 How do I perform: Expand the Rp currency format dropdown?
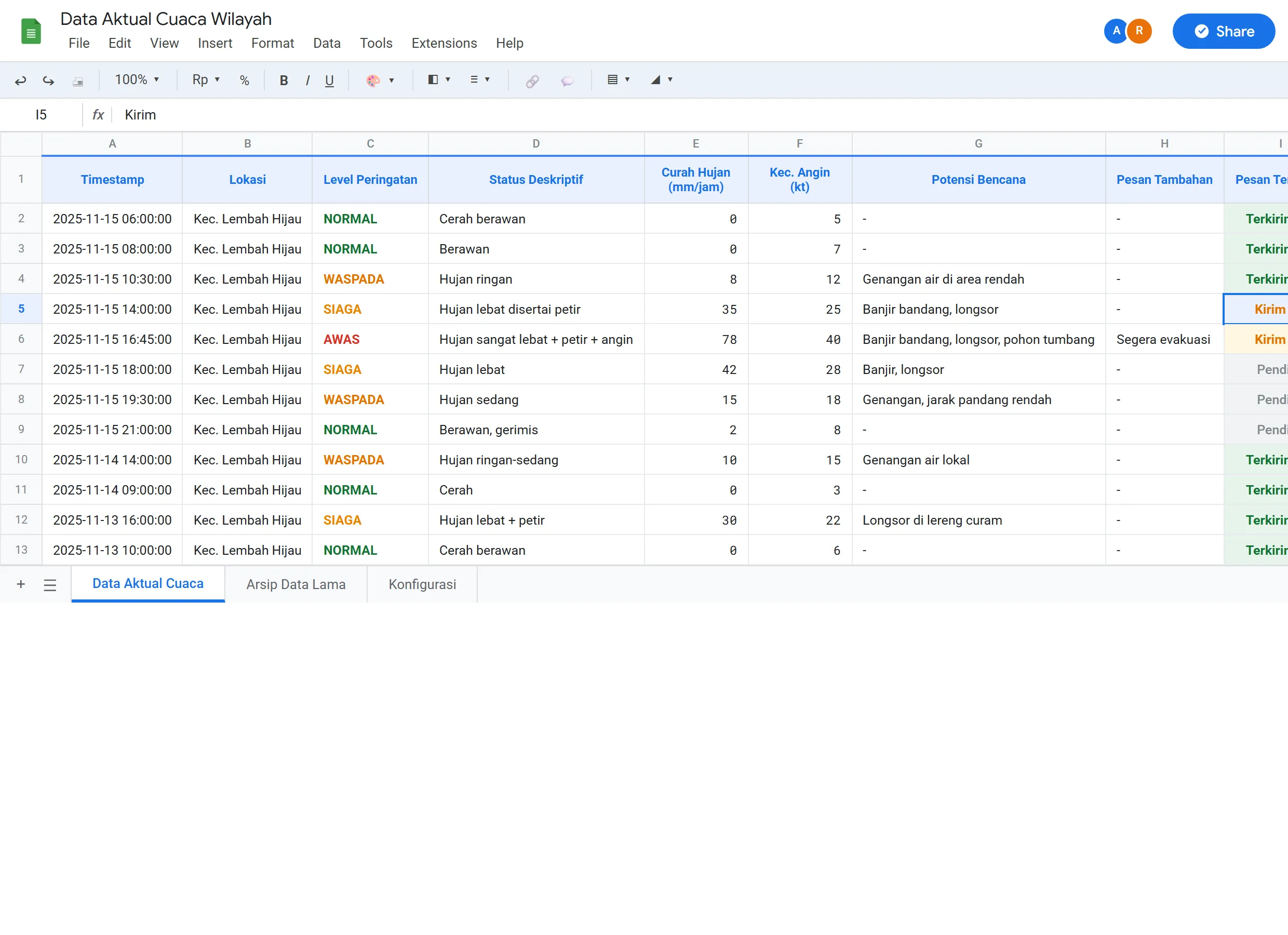point(206,79)
